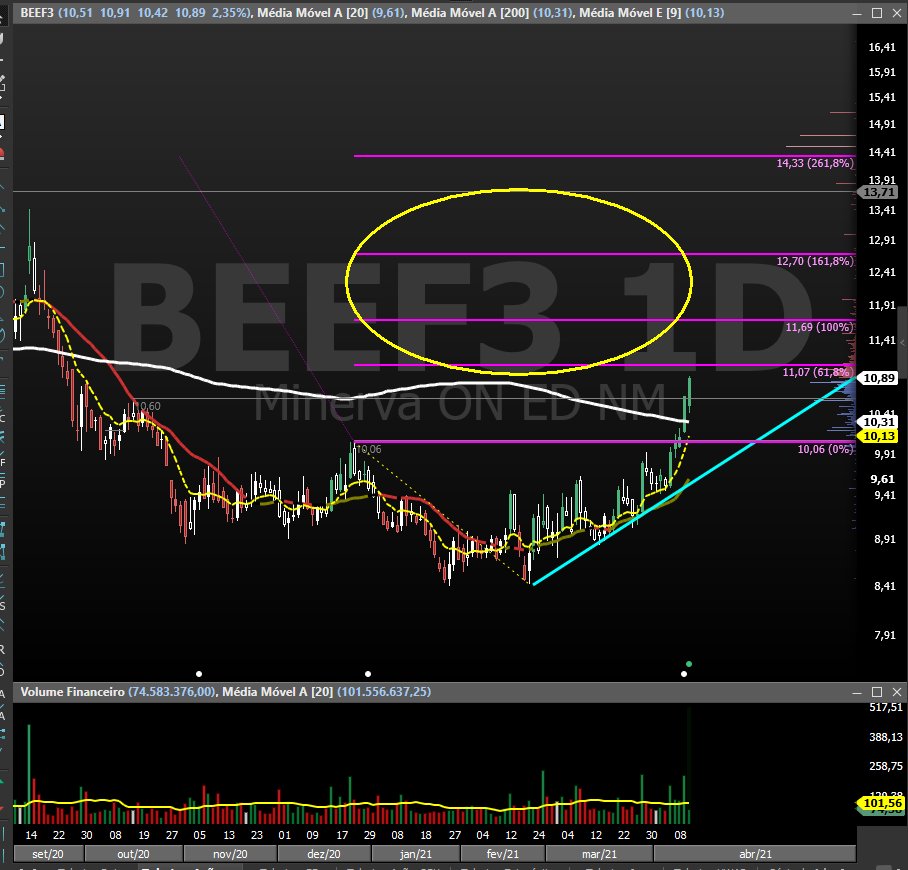Click the abr/21 month segment
Image resolution: width=908 pixels, height=870 pixels.
click(755, 854)
